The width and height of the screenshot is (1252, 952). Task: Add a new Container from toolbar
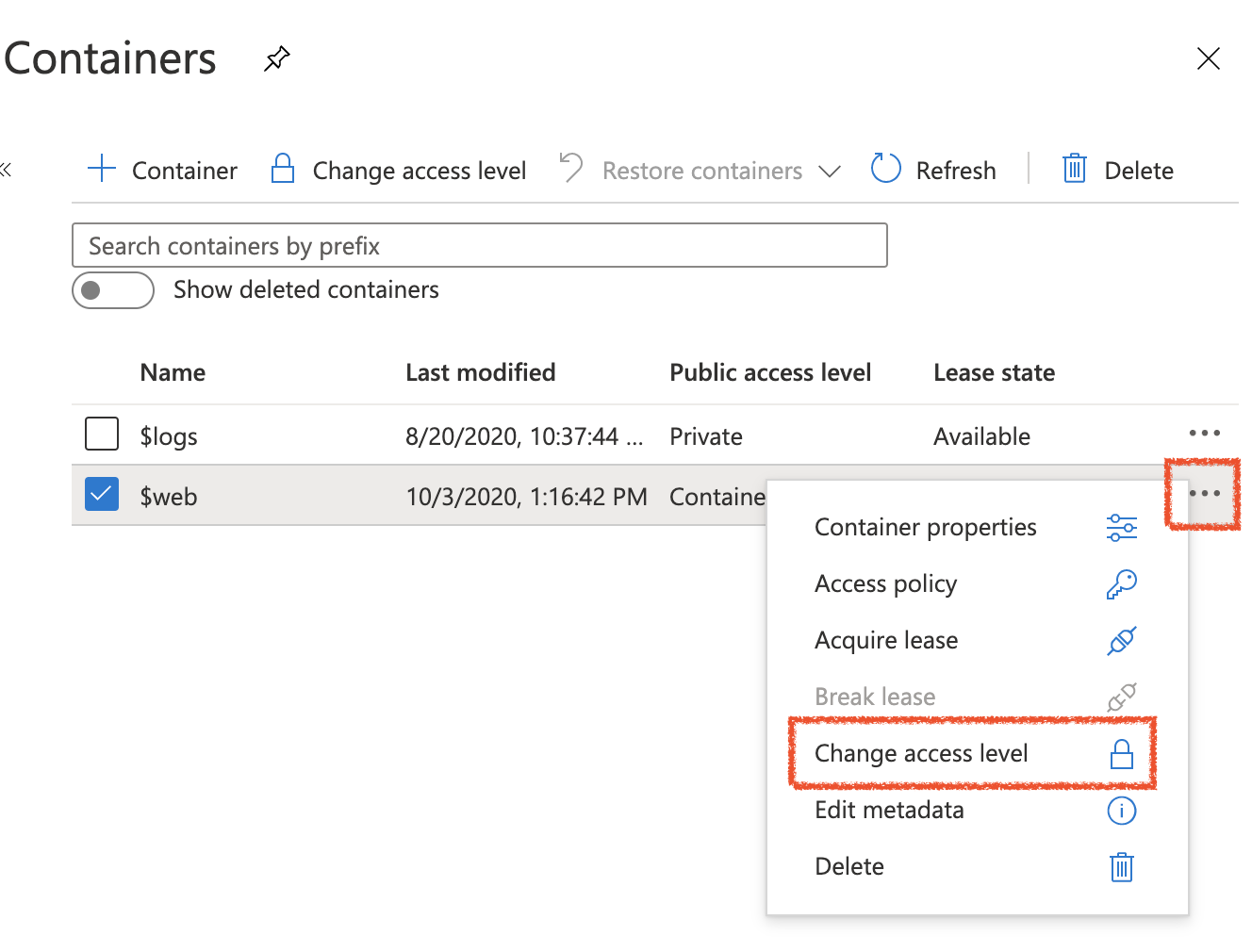pos(162,170)
